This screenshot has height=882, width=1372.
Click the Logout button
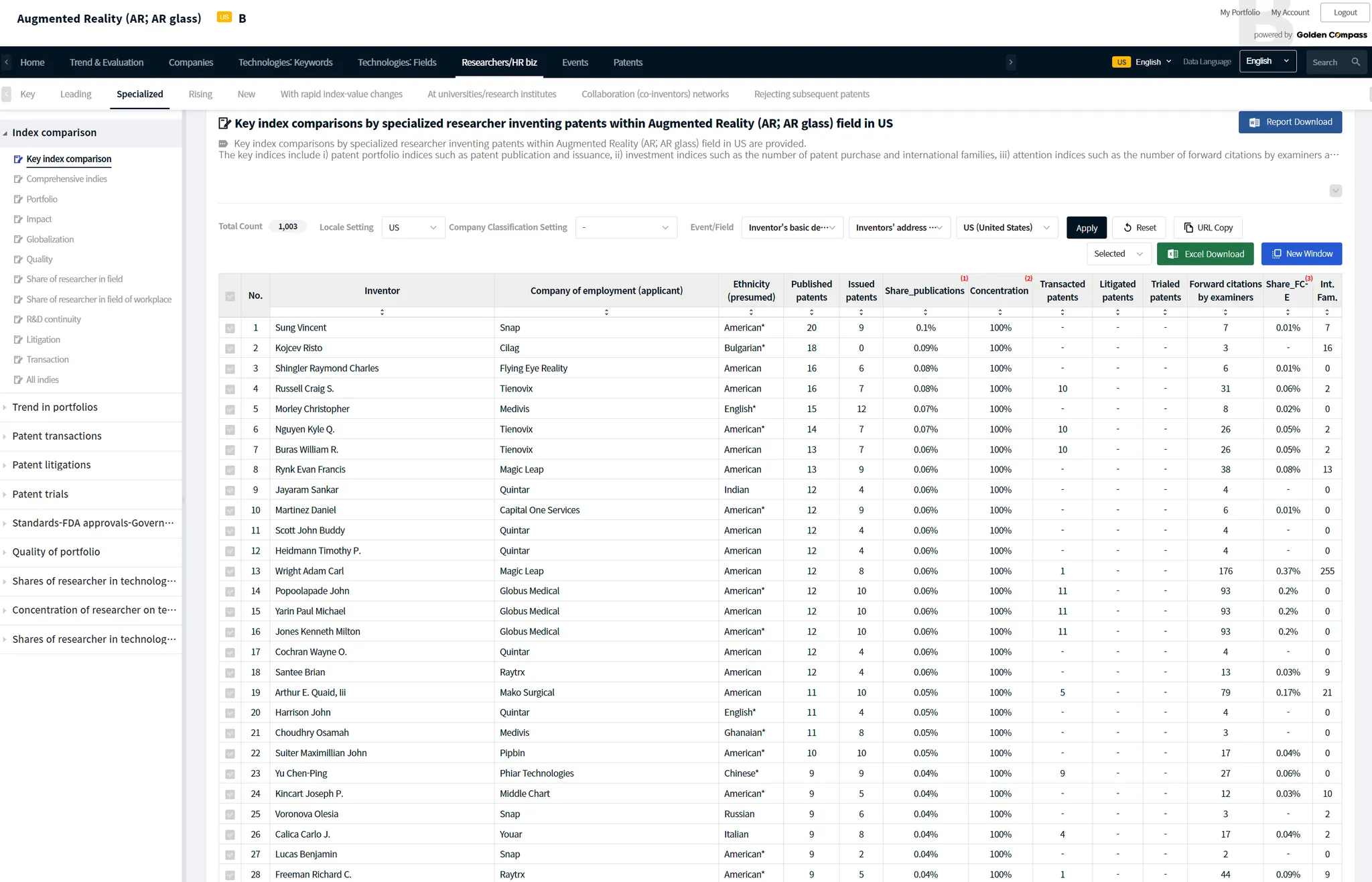1345,13
